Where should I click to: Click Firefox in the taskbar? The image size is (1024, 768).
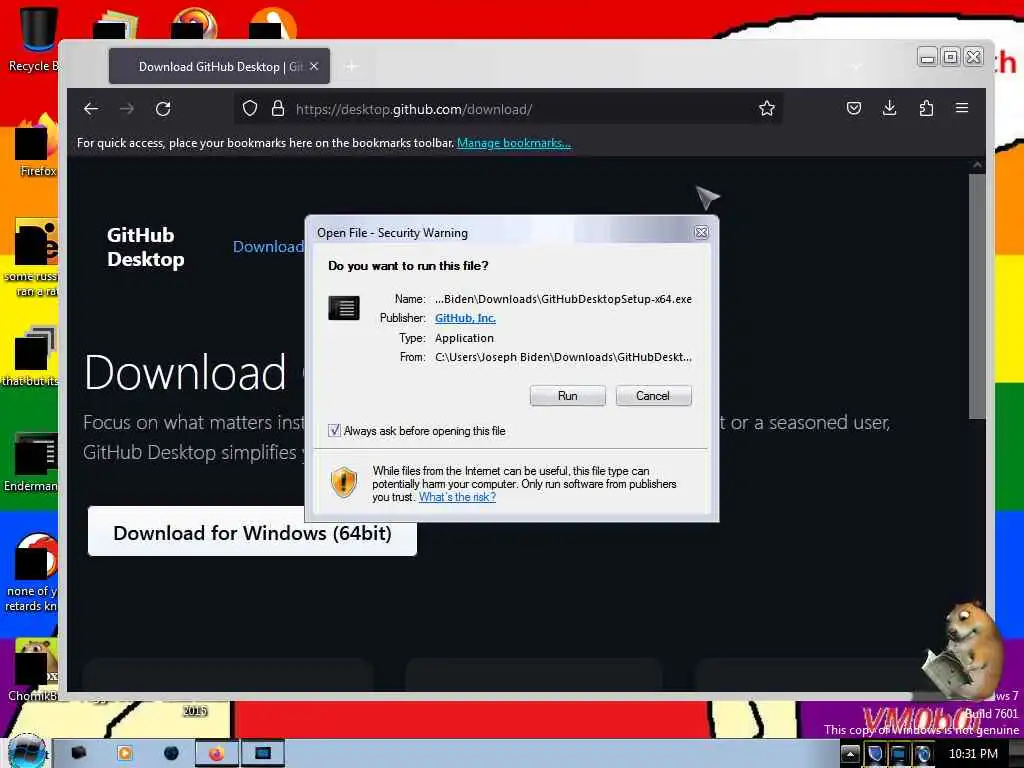pos(216,754)
